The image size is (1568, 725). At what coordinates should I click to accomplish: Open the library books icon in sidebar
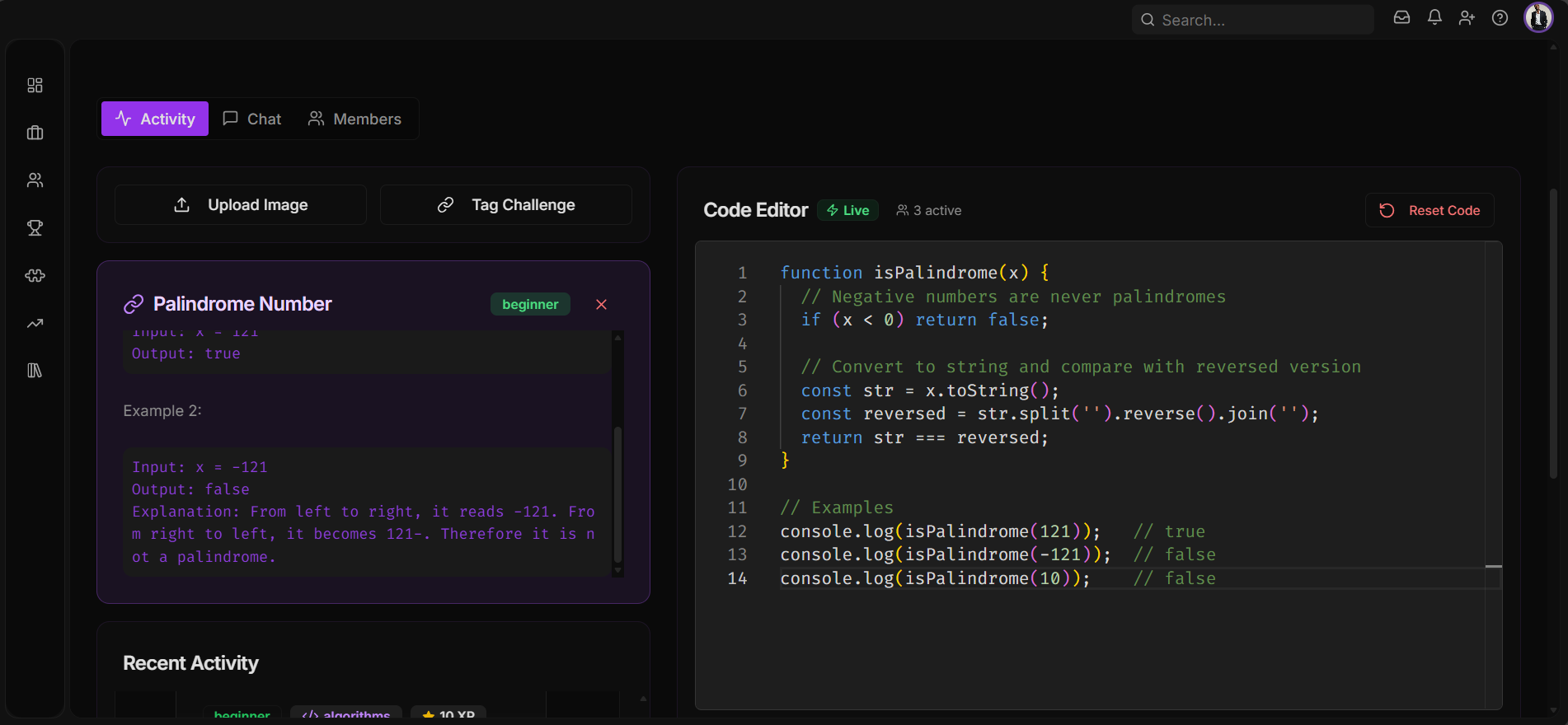pos(35,371)
